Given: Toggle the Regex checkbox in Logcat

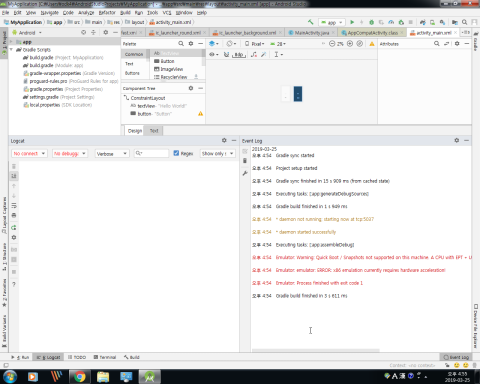Looking at the screenshot, I should pyautogui.click(x=176, y=153).
